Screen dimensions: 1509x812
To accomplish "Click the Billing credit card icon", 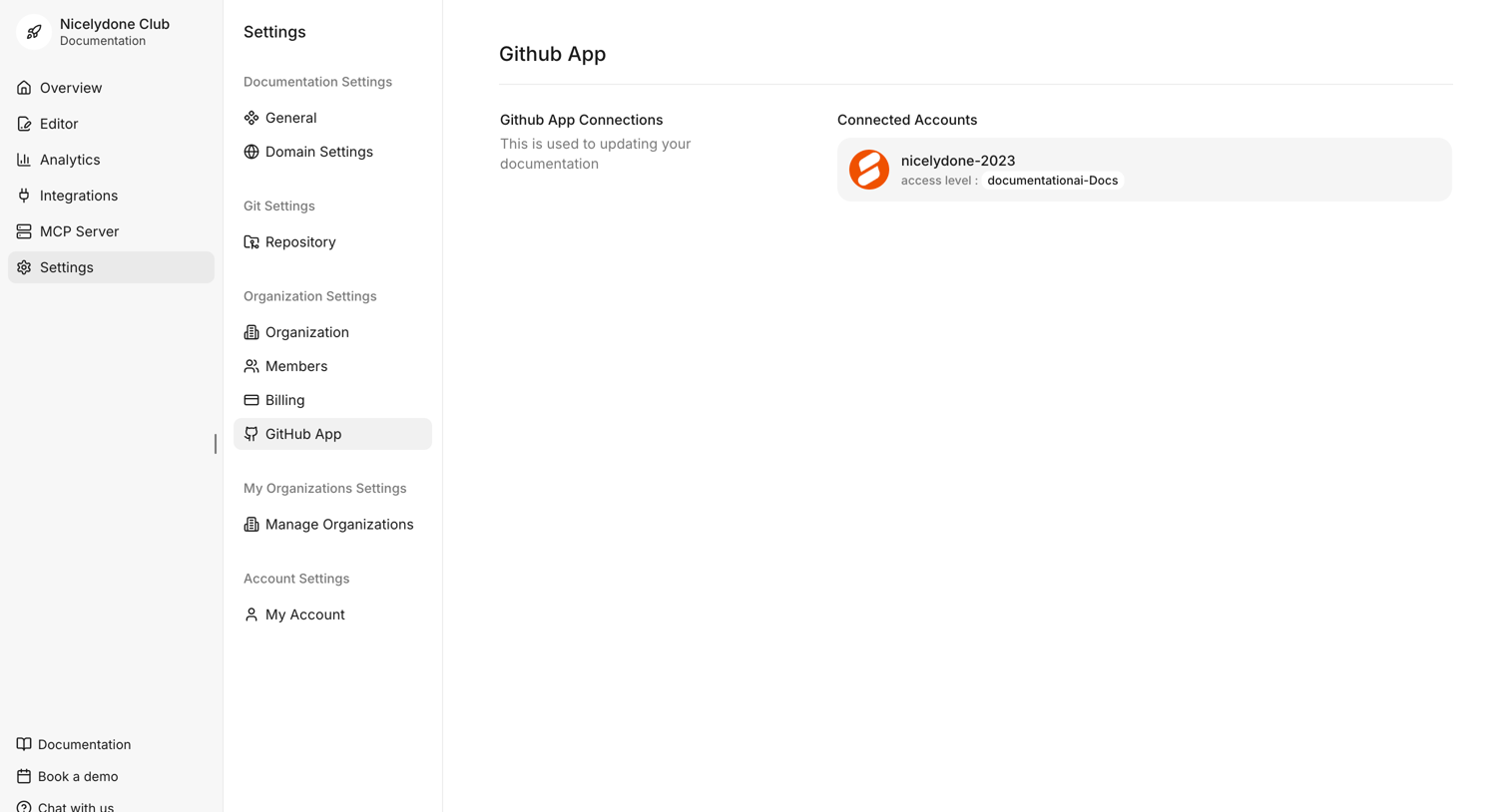I will click(x=251, y=400).
